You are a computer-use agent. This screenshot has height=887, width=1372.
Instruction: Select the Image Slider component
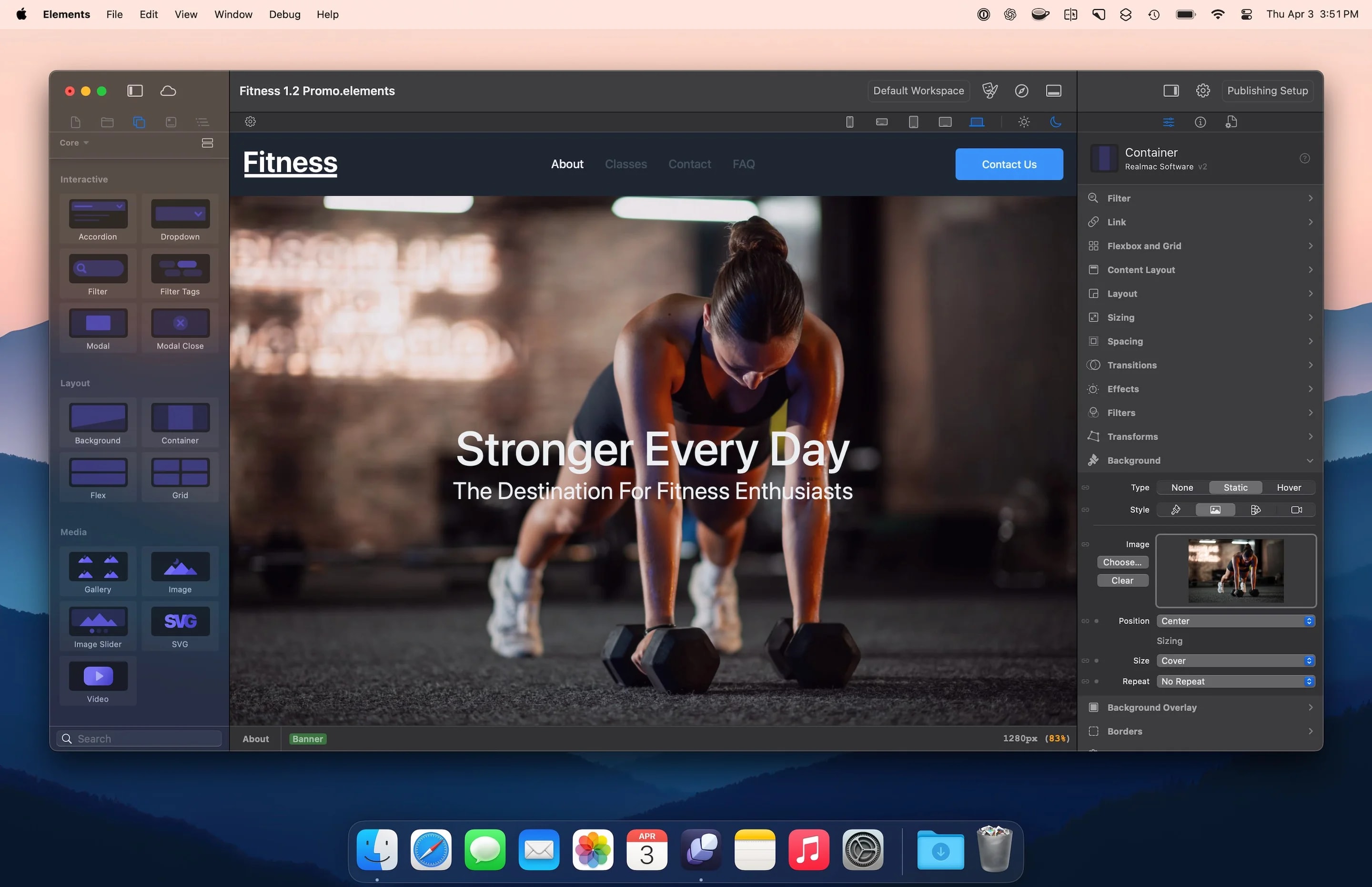point(98,627)
